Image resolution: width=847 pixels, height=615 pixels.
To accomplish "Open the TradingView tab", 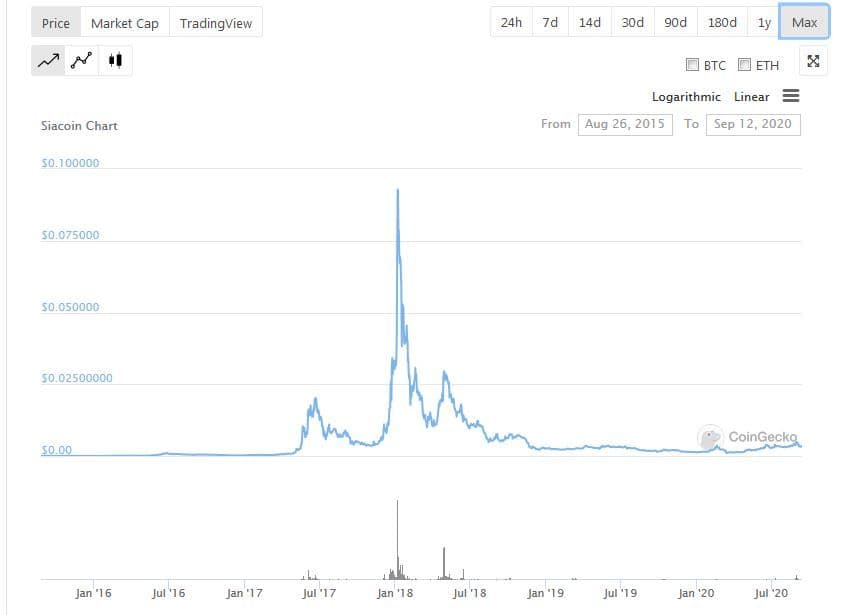I will tap(216, 23).
